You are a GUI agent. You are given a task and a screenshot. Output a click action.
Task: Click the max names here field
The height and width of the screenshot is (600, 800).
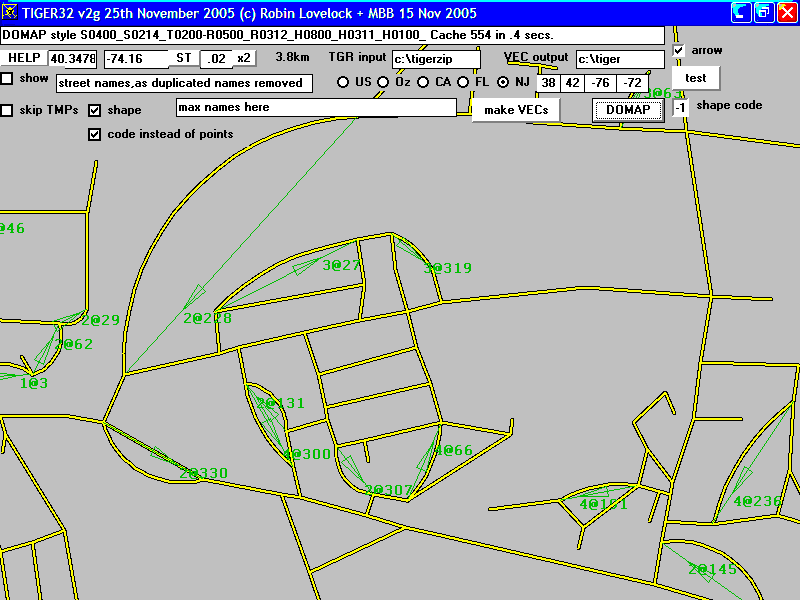click(x=315, y=107)
